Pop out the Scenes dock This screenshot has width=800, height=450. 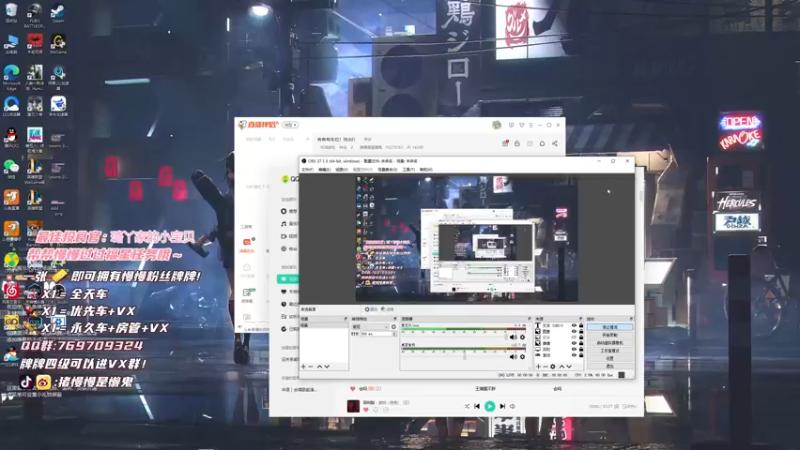345,319
